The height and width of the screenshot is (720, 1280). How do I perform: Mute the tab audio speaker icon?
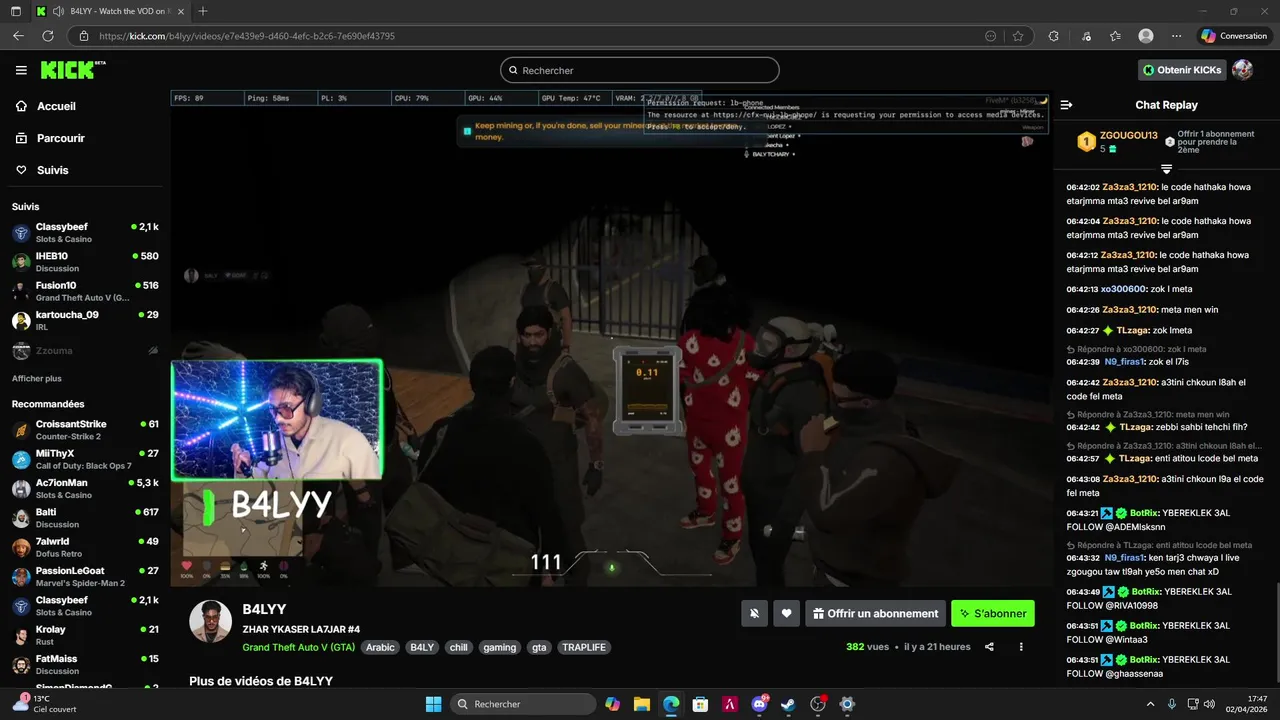59,11
